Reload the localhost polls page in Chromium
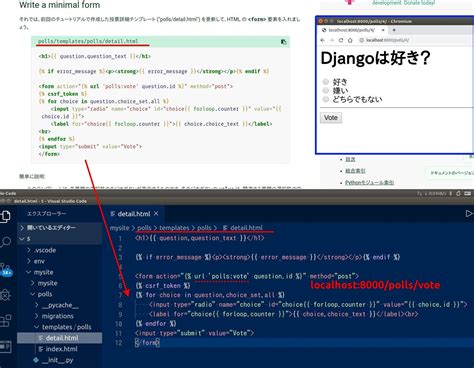474x368 pixels. point(341,40)
